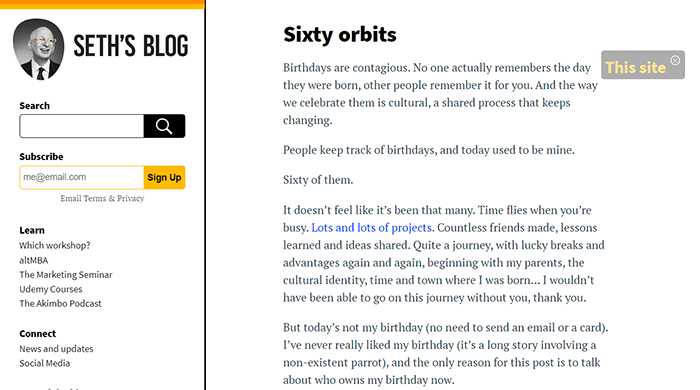Open the "Which workshop?" link
The image size is (700, 390).
(x=54, y=245)
